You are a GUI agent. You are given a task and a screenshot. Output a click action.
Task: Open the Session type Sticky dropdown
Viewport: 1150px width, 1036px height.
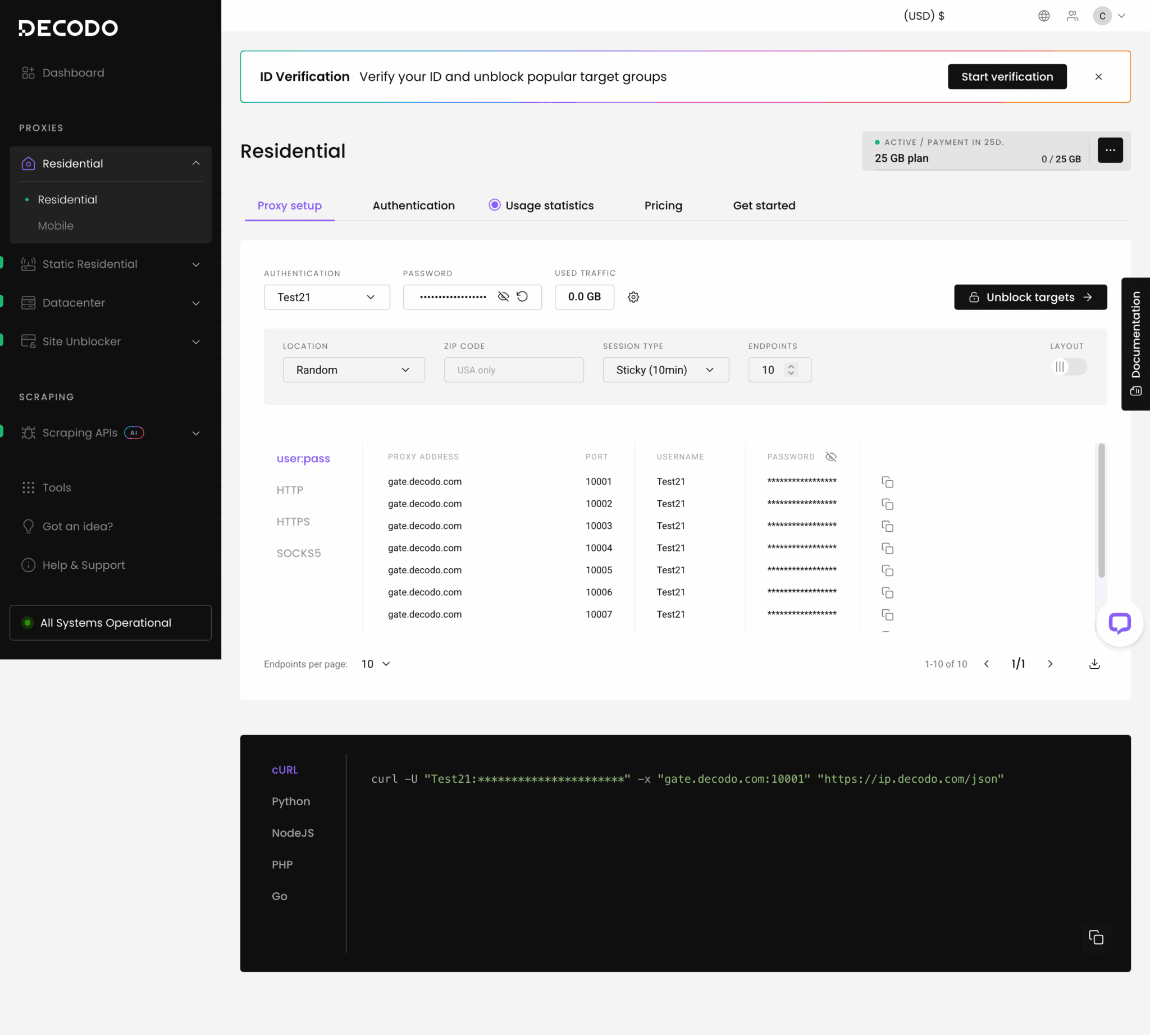click(665, 370)
